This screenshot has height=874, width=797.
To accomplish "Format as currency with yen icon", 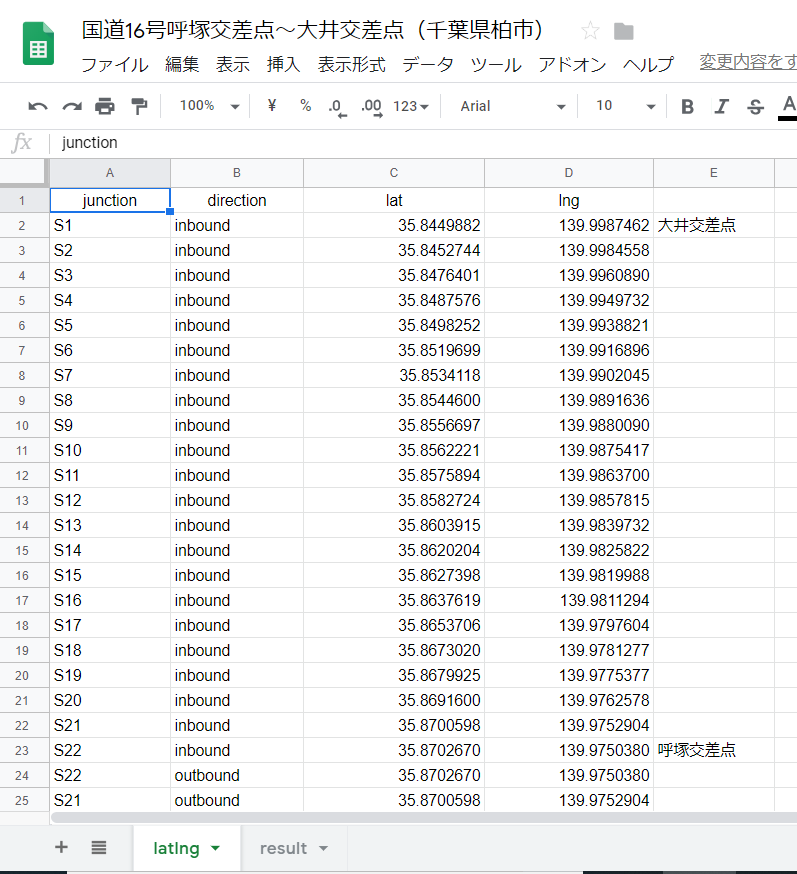I will pyautogui.click(x=271, y=105).
